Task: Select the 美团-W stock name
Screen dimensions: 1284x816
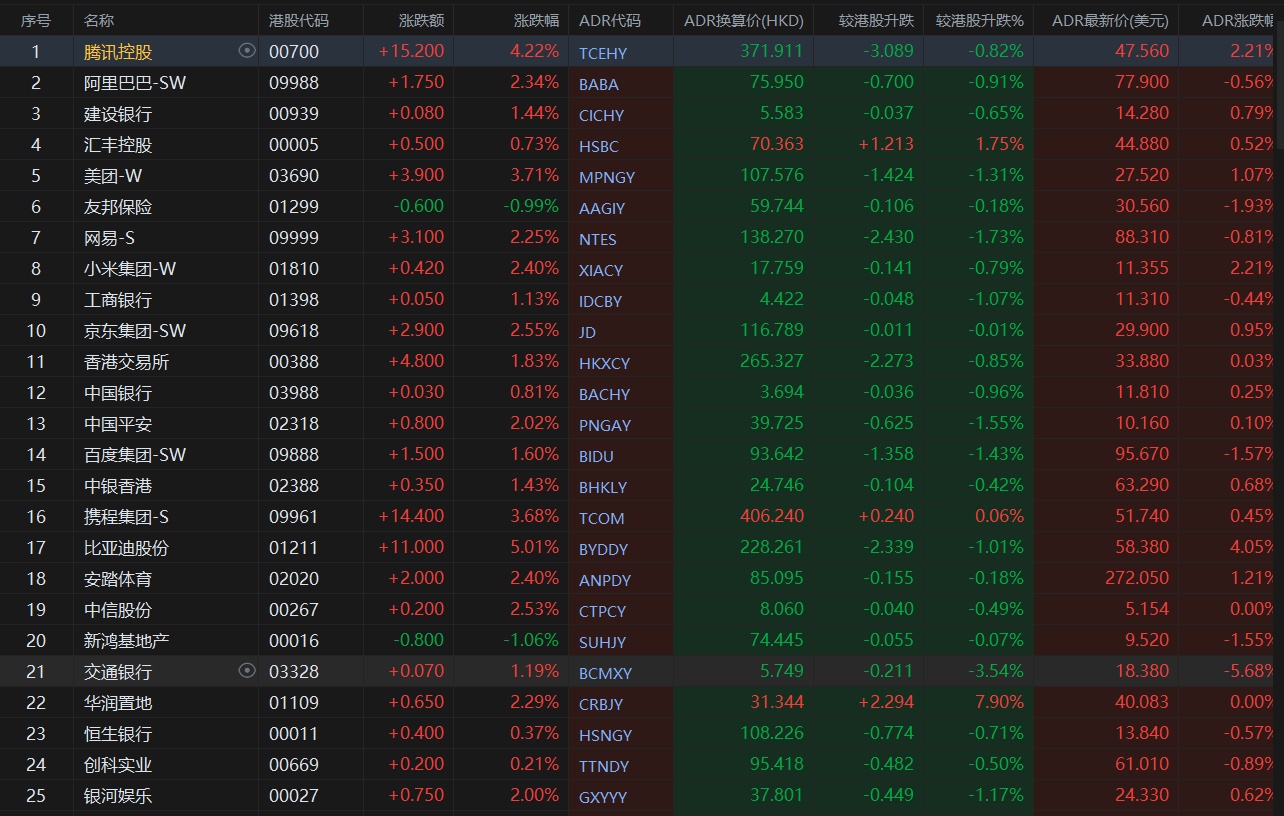Action: pyautogui.click(x=113, y=176)
